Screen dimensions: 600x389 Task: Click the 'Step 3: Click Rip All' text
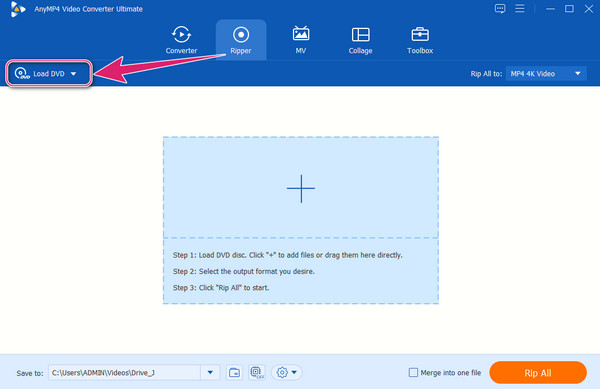click(221, 288)
